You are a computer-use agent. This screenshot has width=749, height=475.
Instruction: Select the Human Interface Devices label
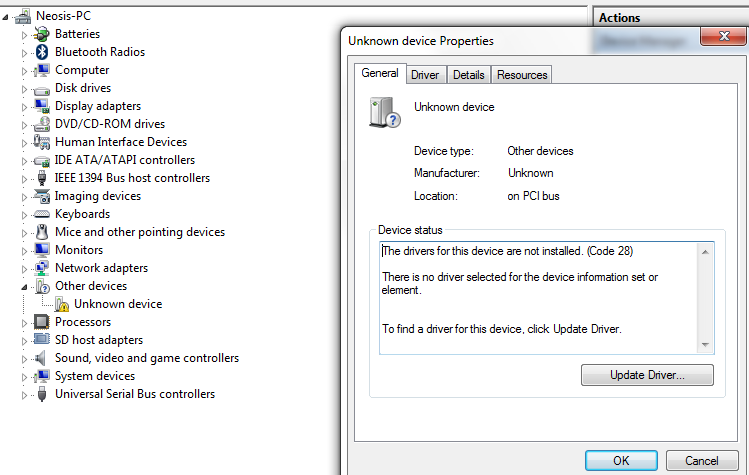[x=121, y=142]
